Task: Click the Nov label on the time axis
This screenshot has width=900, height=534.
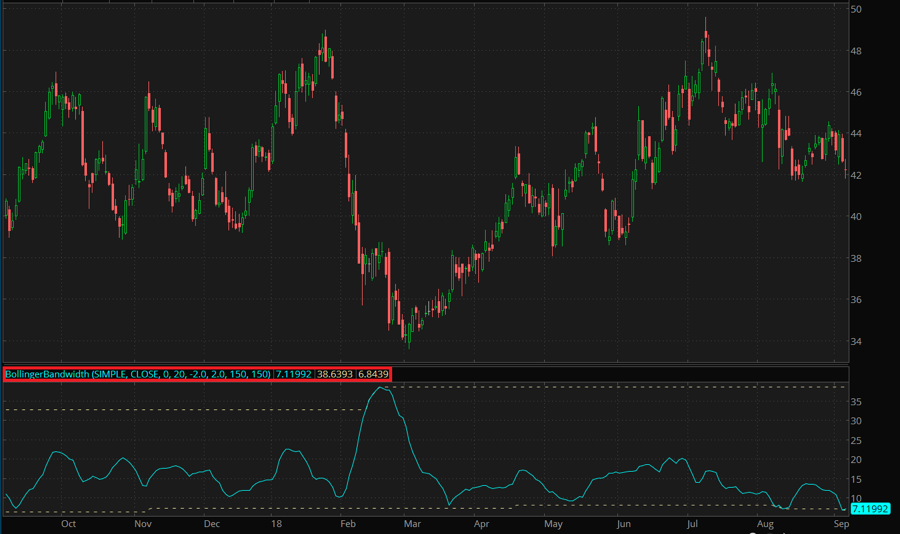Action: pyautogui.click(x=142, y=523)
